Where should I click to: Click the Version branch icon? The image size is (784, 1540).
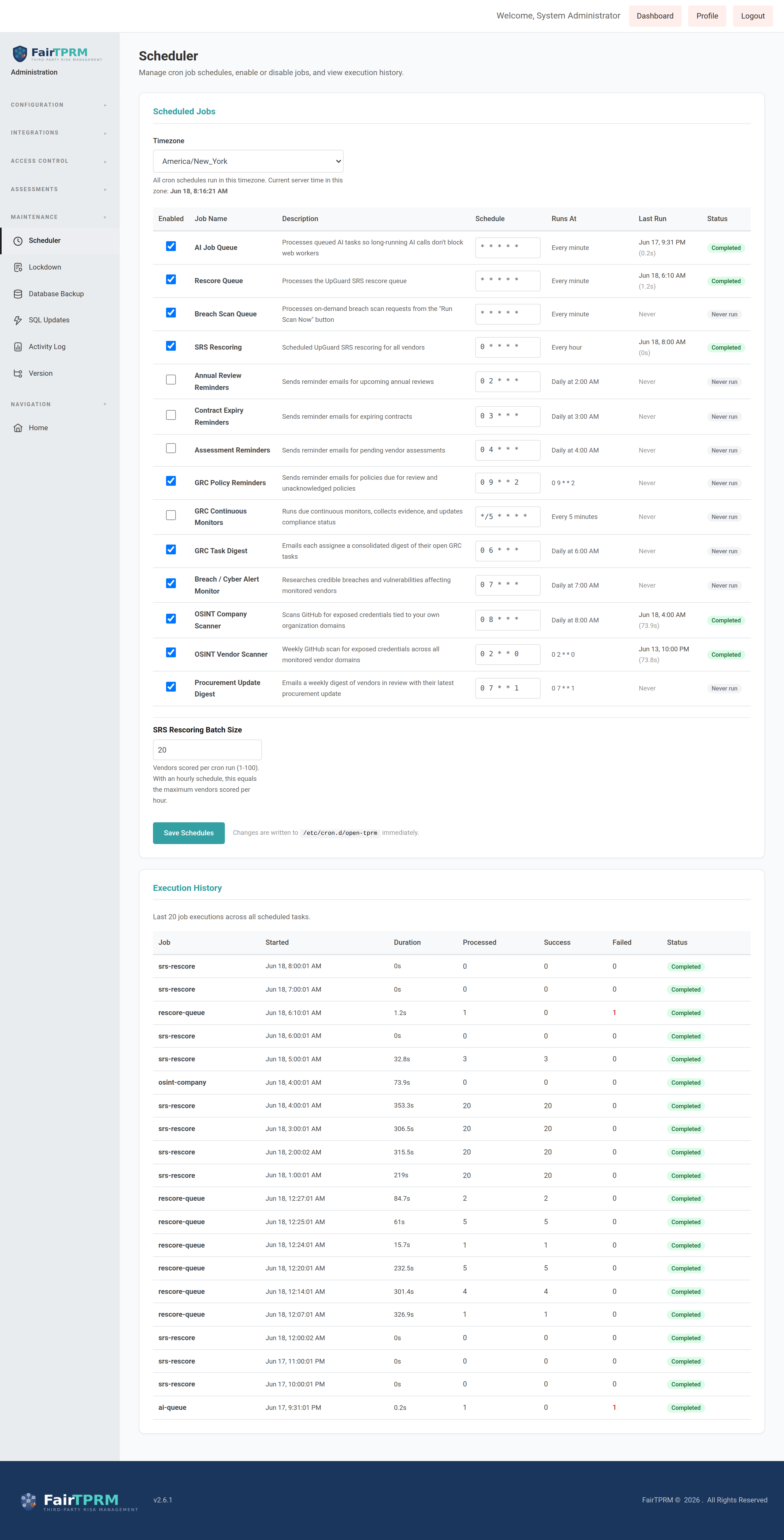(18, 374)
